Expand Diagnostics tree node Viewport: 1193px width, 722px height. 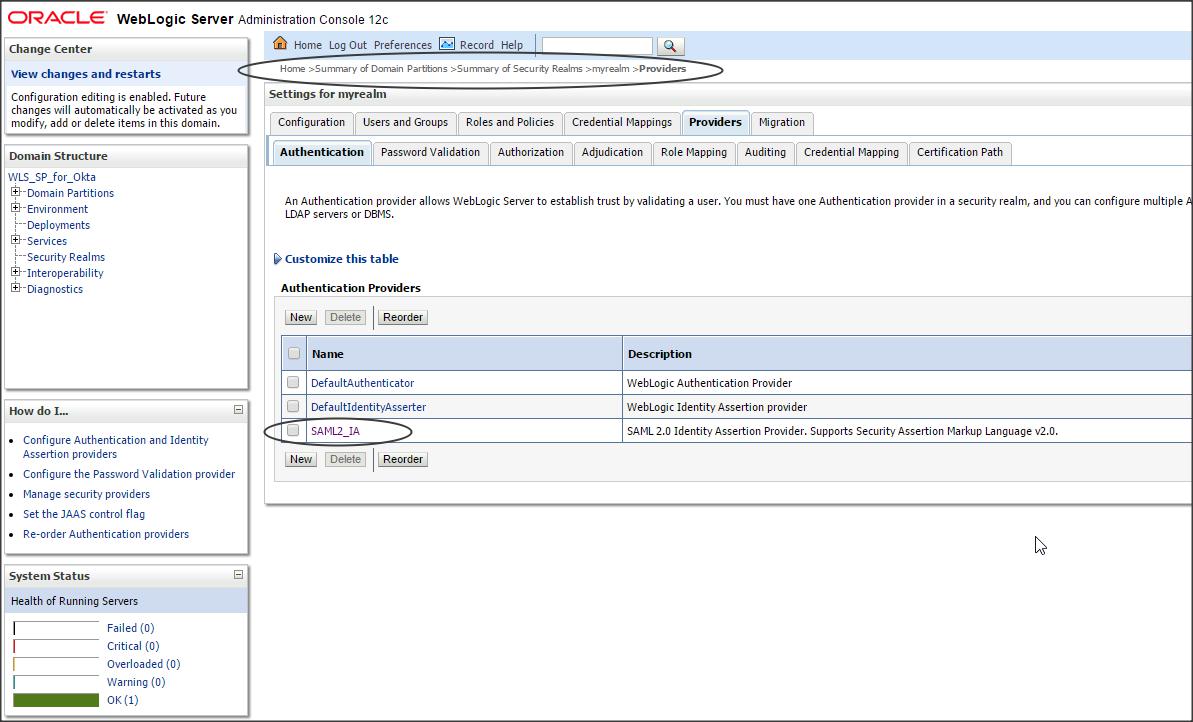coord(15,288)
